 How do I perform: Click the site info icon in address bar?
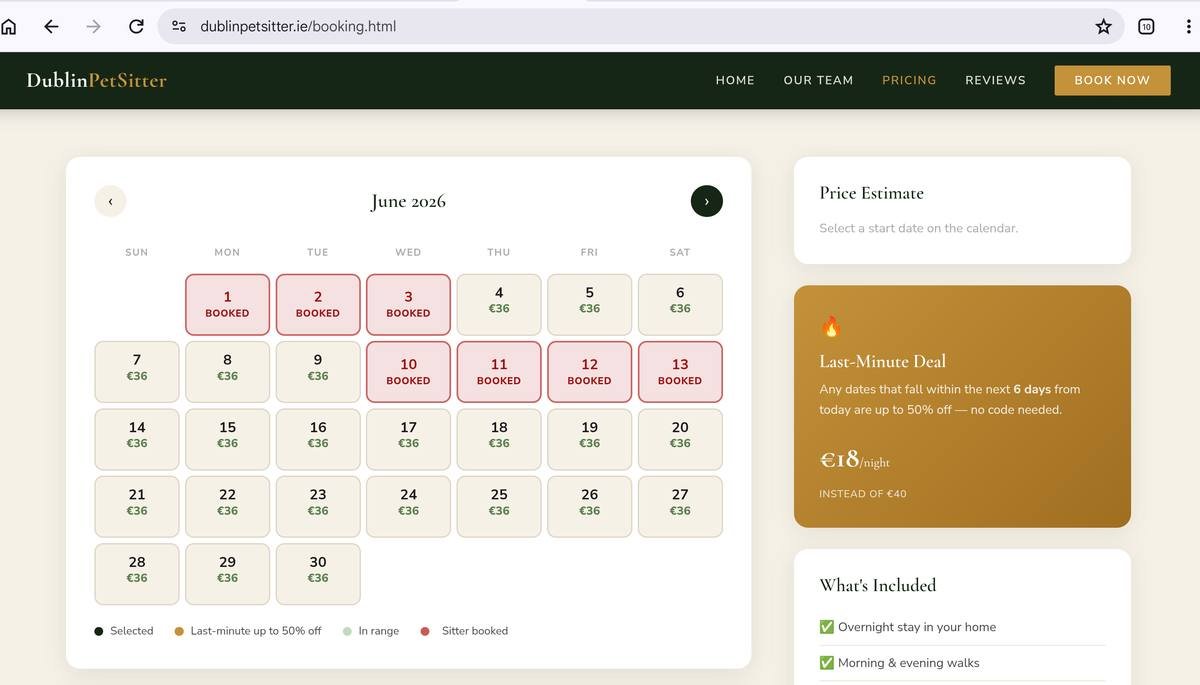pyautogui.click(x=179, y=27)
